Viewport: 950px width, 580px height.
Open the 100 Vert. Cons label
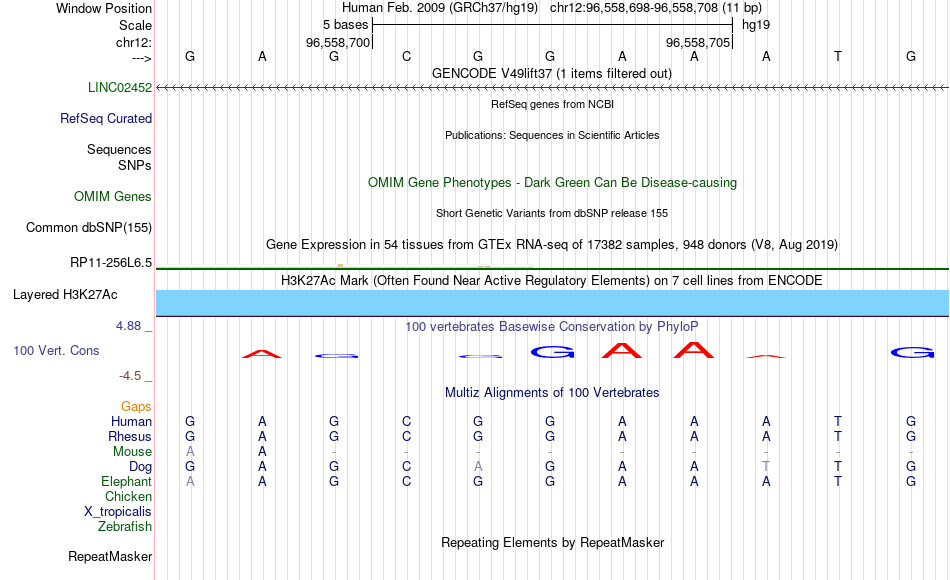point(56,350)
